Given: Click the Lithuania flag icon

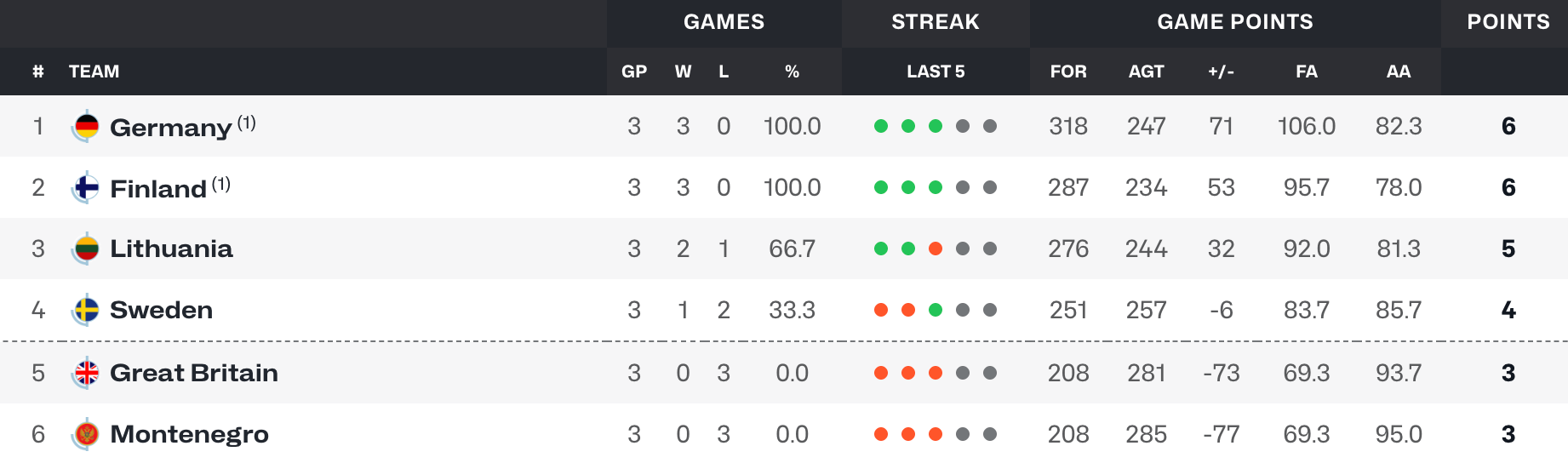Looking at the screenshot, I should click(86, 249).
